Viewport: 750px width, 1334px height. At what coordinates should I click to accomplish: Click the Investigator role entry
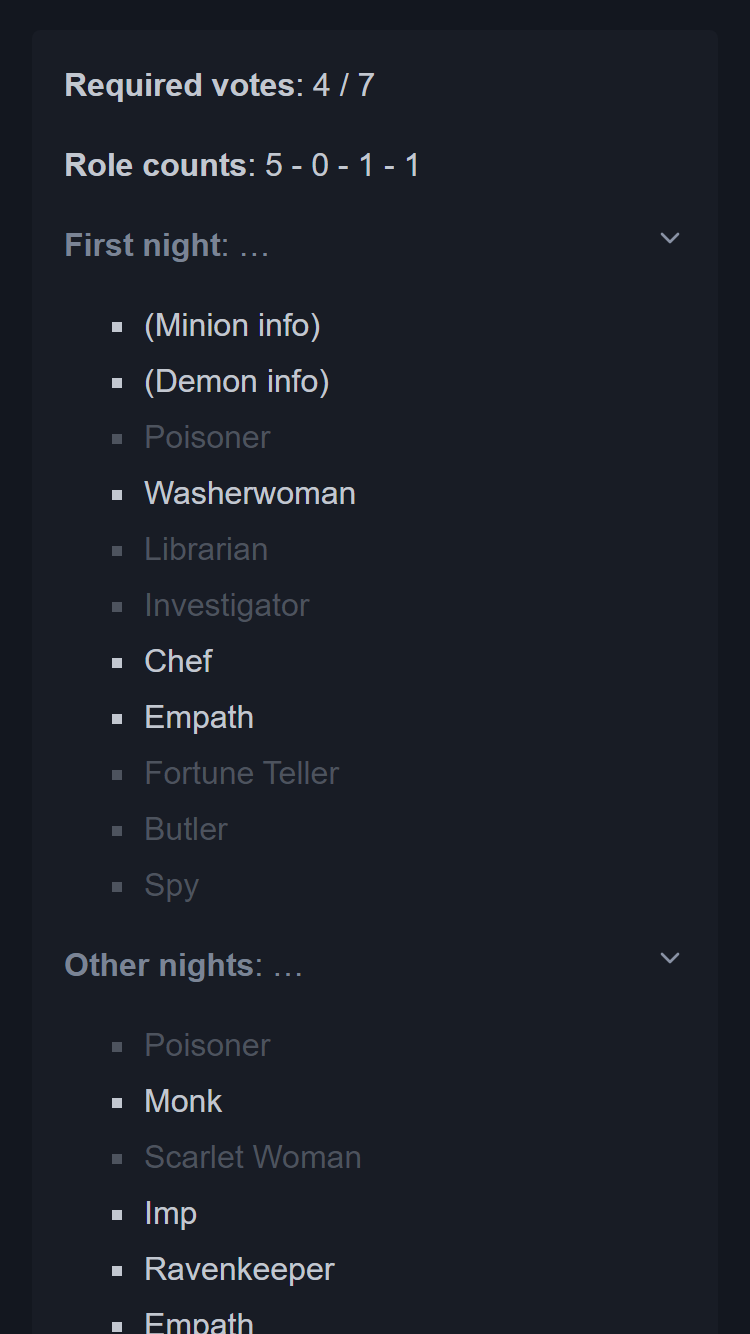(x=227, y=605)
